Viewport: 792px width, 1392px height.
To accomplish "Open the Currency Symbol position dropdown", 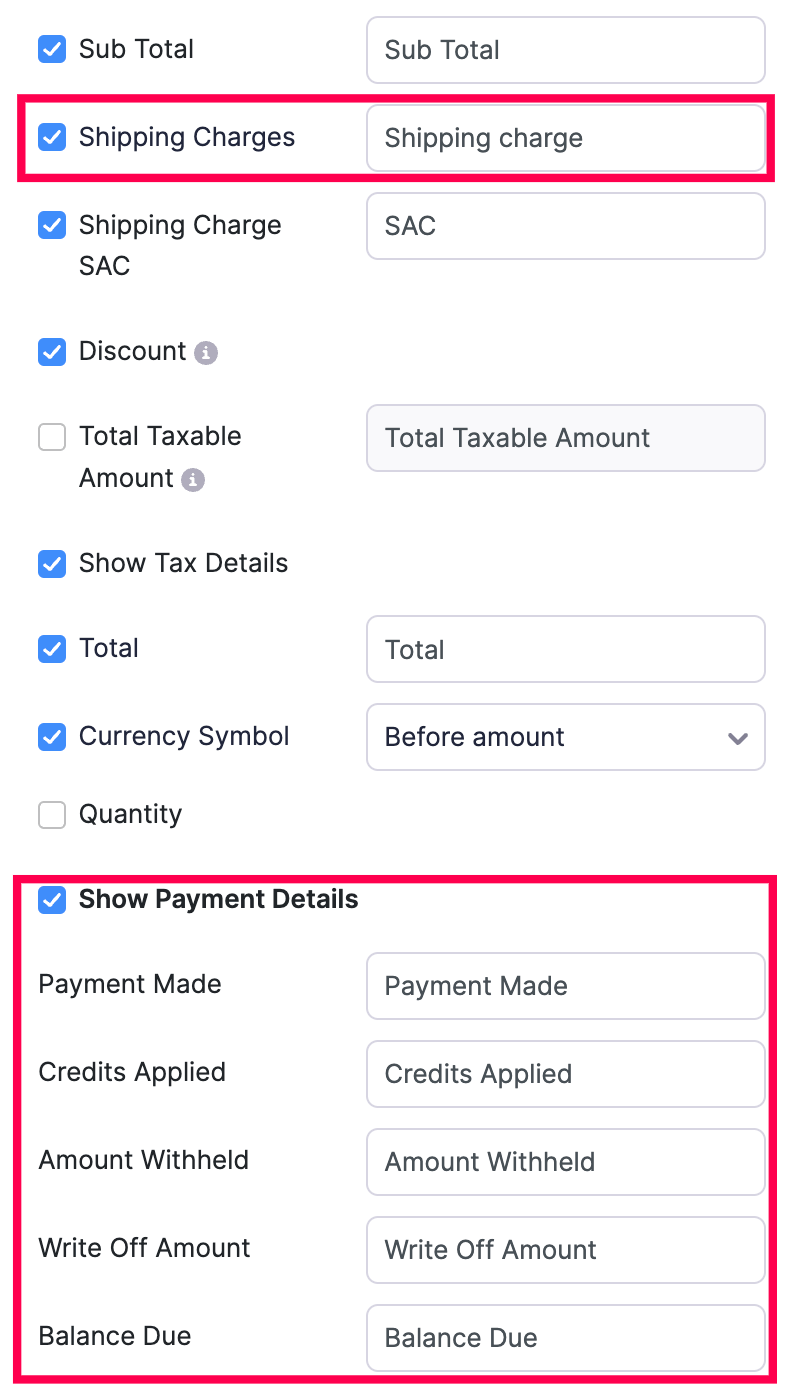I will pos(565,738).
